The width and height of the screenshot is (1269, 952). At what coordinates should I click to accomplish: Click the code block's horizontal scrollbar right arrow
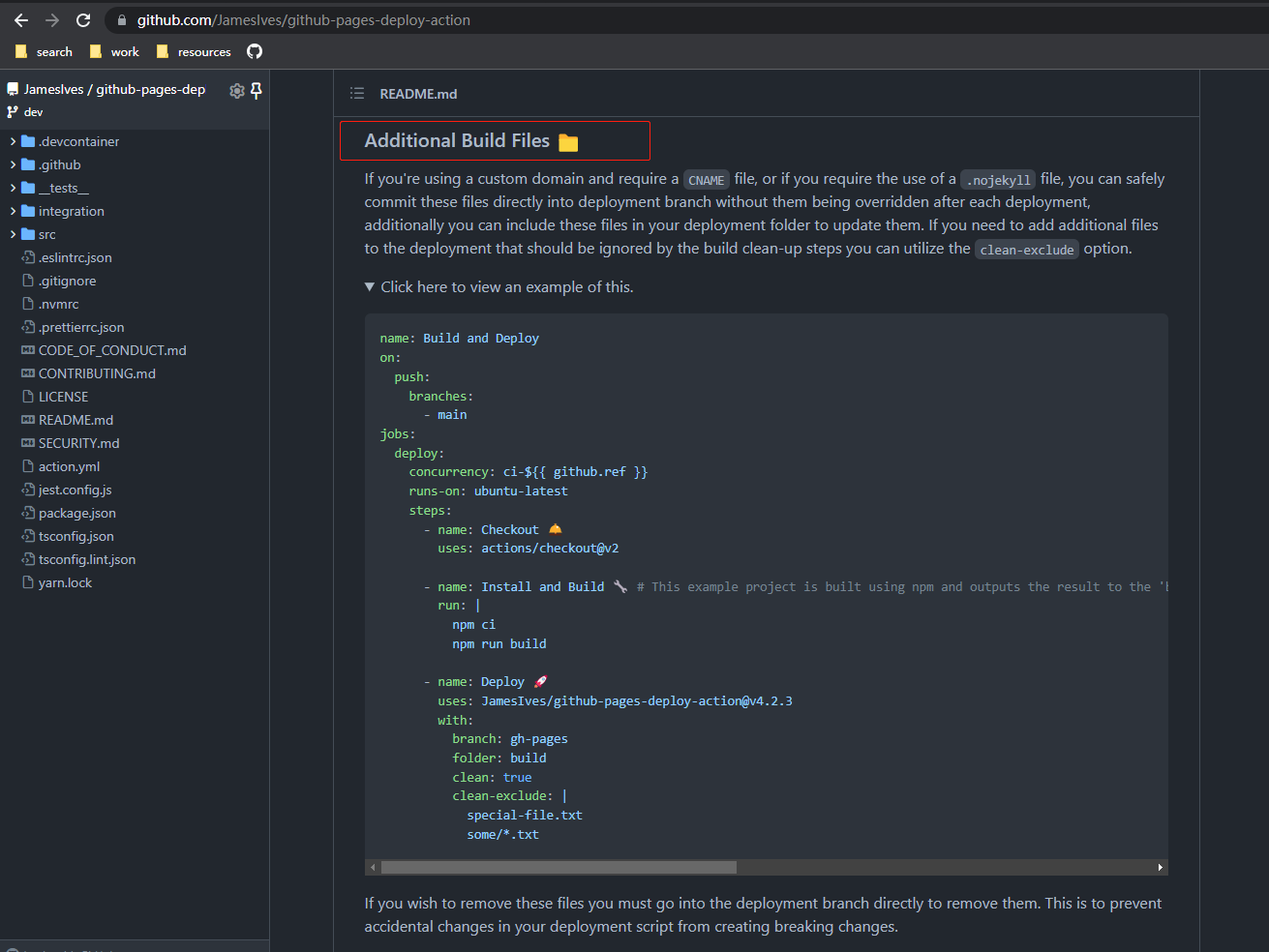coord(1161,867)
